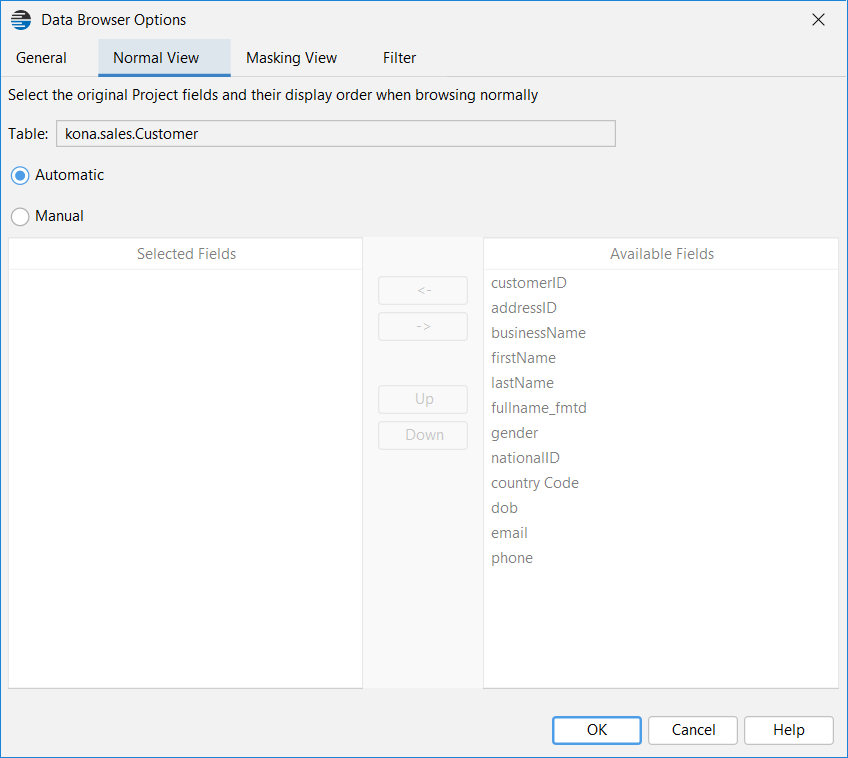The width and height of the screenshot is (848, 758).
Task: Choose the Manual radio option
Action: coord(20,216)
